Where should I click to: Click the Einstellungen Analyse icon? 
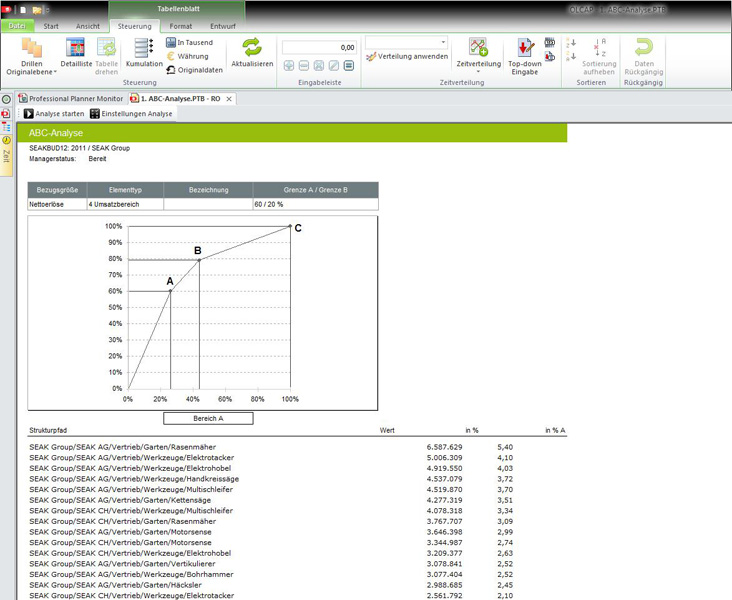pos(95,114)
